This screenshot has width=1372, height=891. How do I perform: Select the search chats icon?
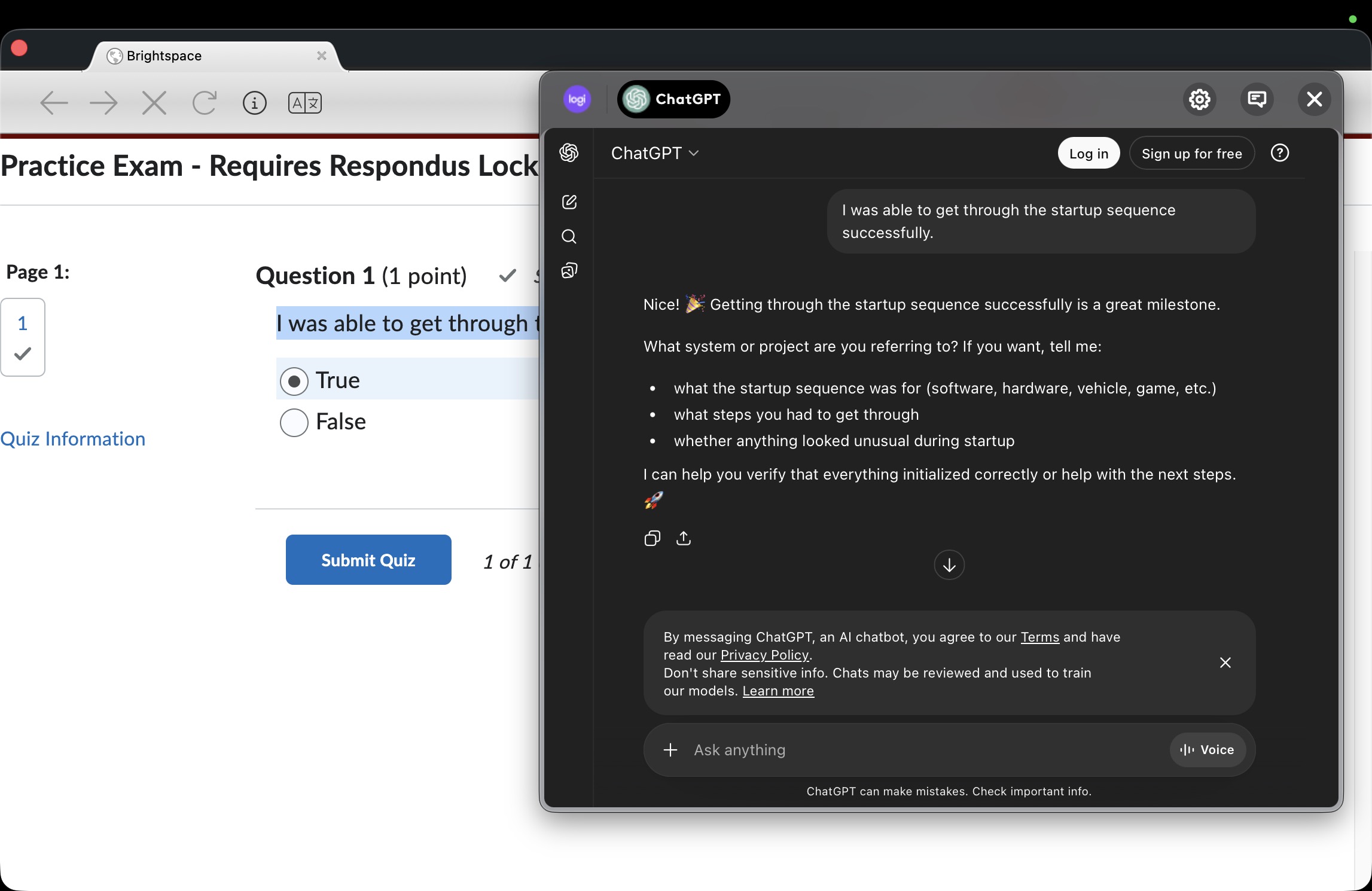click(569, 237)
